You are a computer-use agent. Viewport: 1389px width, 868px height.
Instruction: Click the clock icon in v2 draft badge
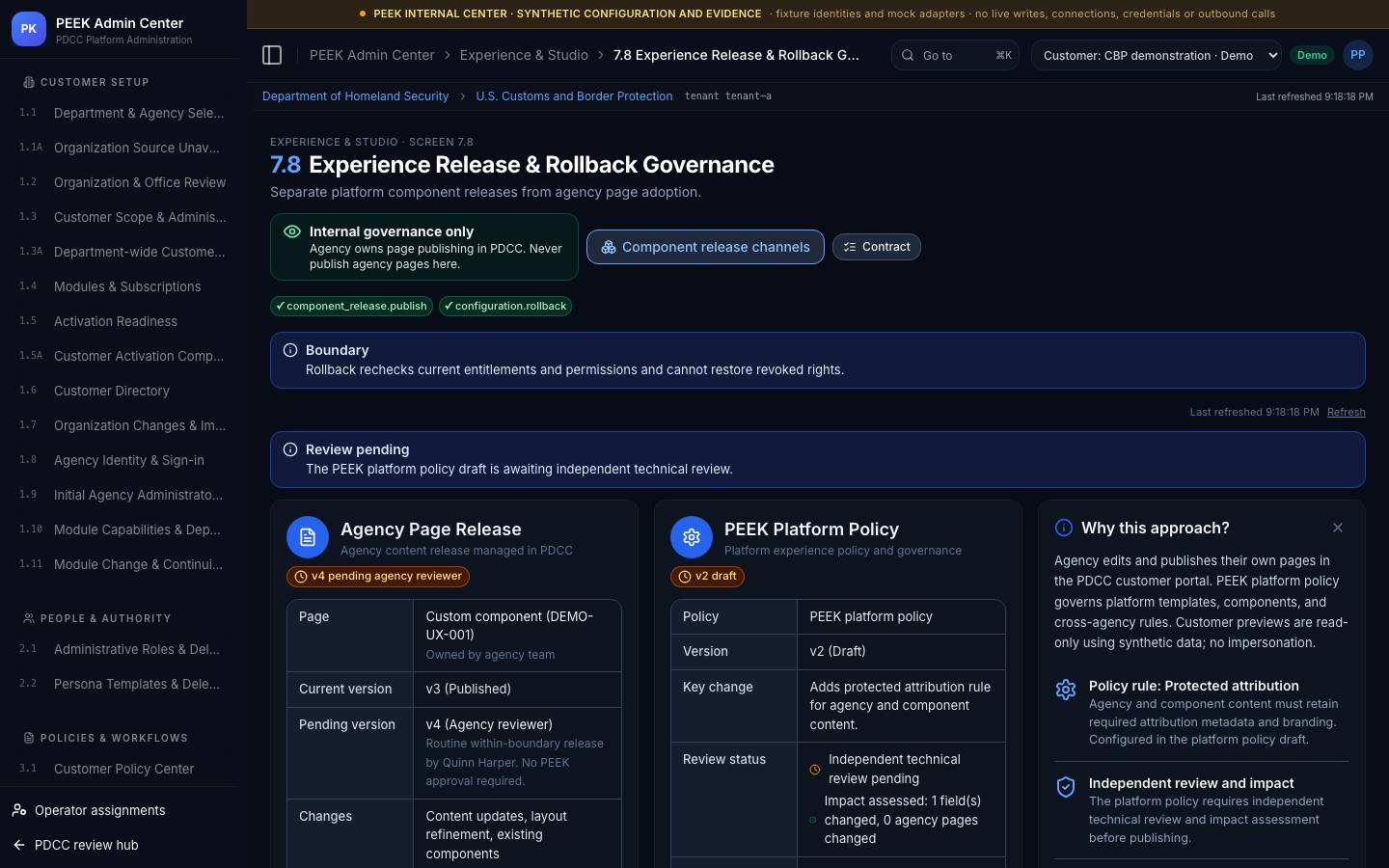(685, 577)
